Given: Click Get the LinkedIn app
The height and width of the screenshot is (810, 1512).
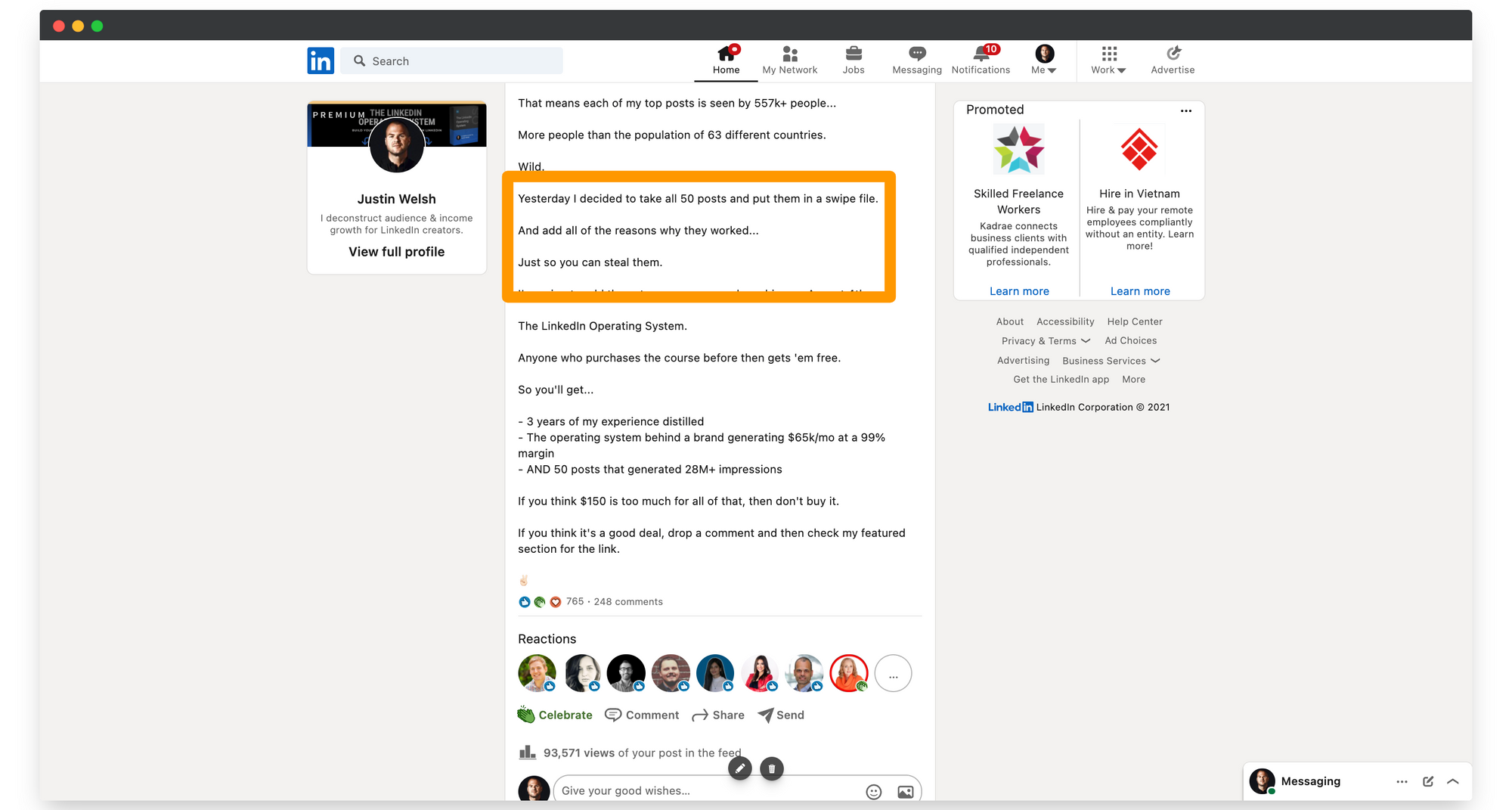Looking at the screenshot, I should click(x=1061, y=380).
